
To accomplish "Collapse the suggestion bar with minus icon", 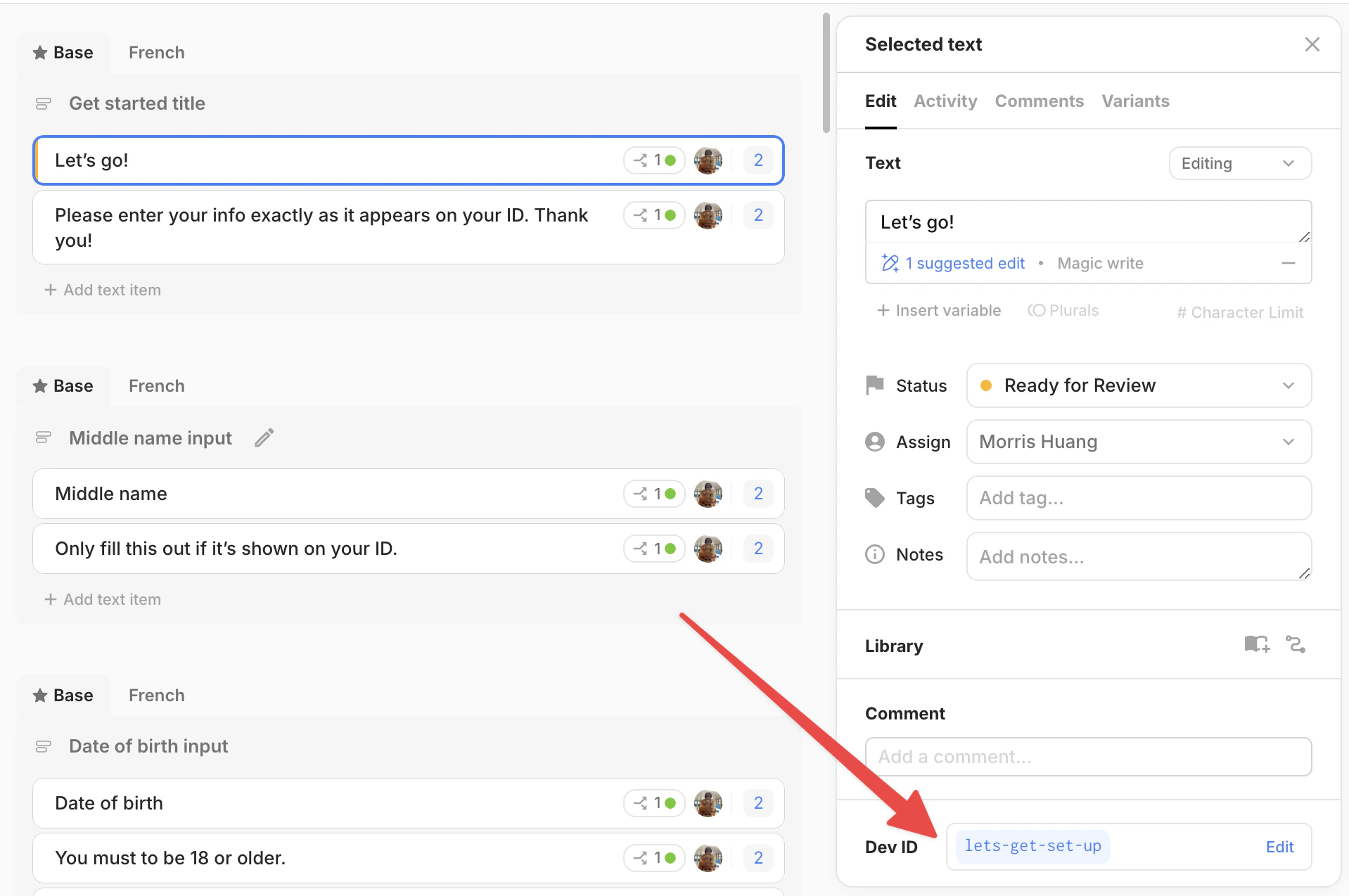I will 1288,263.
